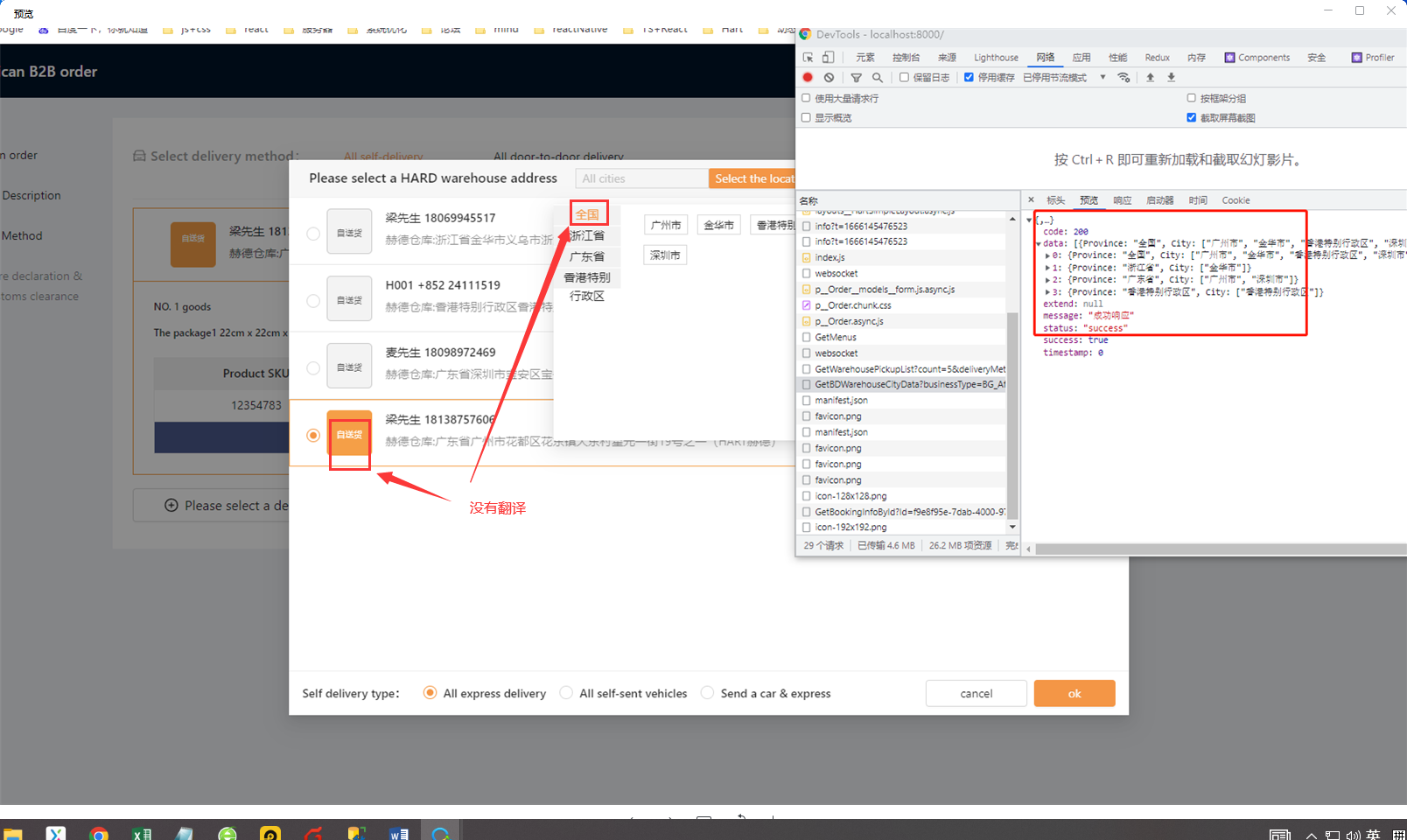Image resolution: width=1407 pixels, height=840 pixels.
Task: Select the All self-sent vehicles radio option
Action: (x=566, y=693)
